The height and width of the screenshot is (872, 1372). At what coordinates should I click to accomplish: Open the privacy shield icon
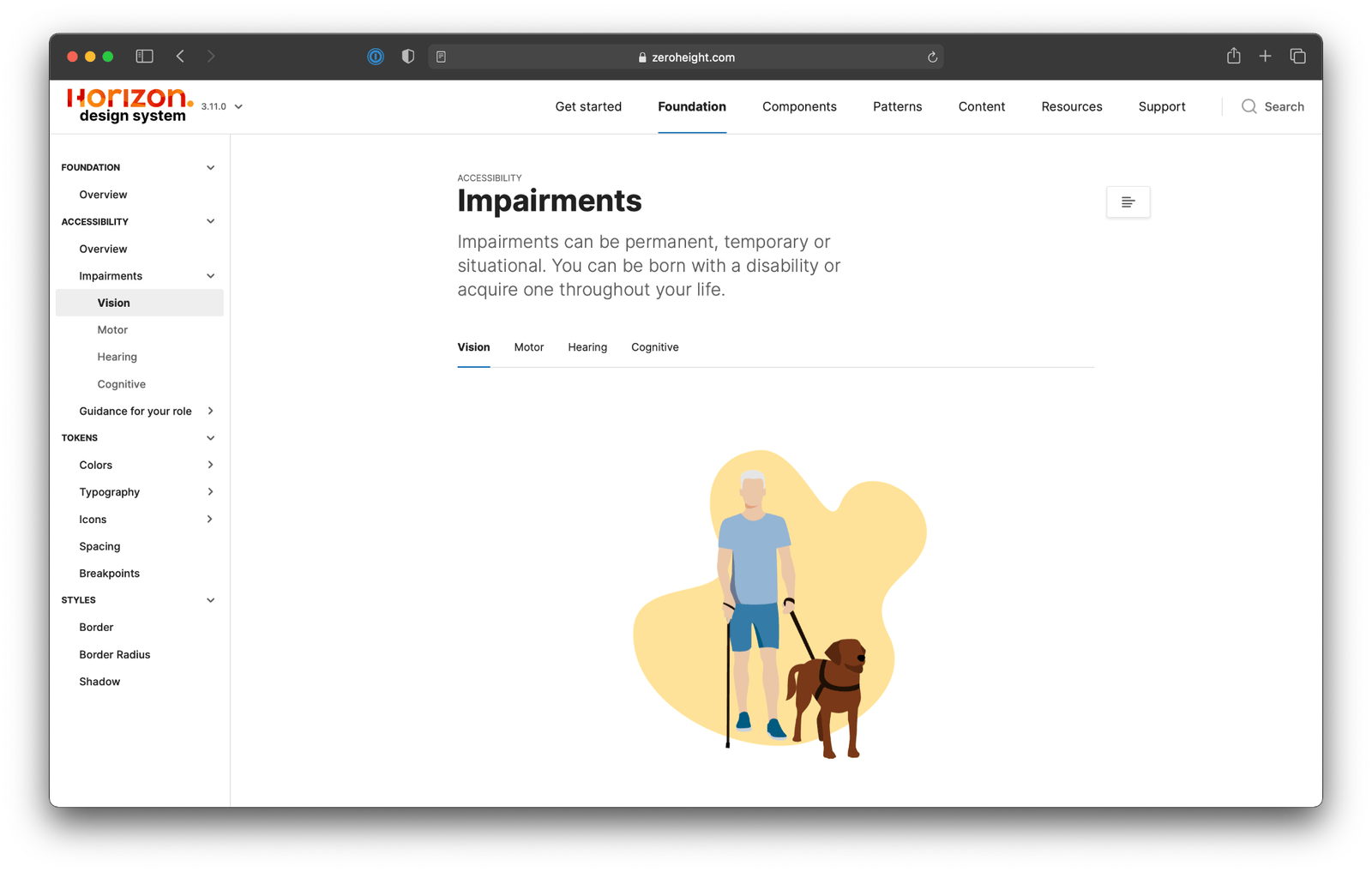coord(408,57)
